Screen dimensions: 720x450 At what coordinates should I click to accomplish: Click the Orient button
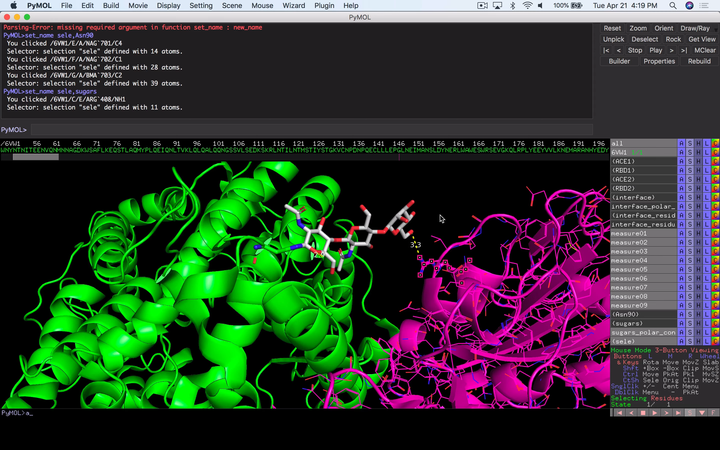point(664,28)
